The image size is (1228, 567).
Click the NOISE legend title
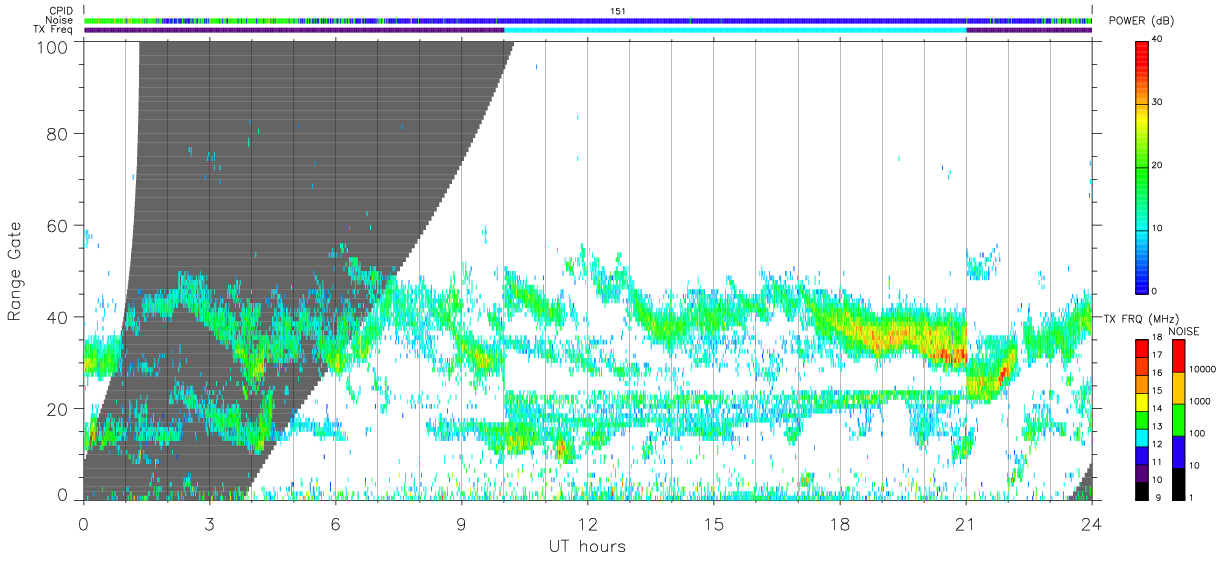point(1184,331)
